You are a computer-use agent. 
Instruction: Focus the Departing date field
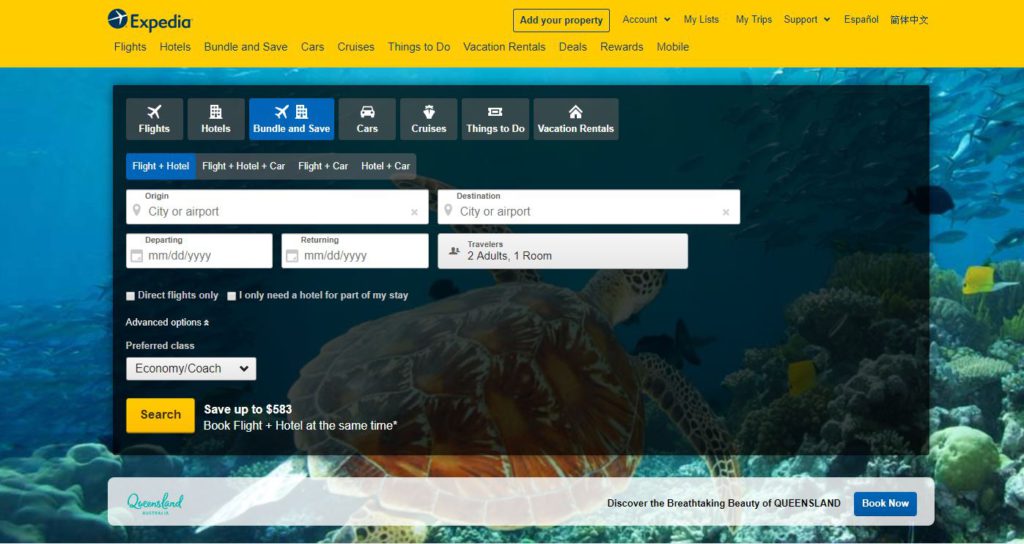199,251
